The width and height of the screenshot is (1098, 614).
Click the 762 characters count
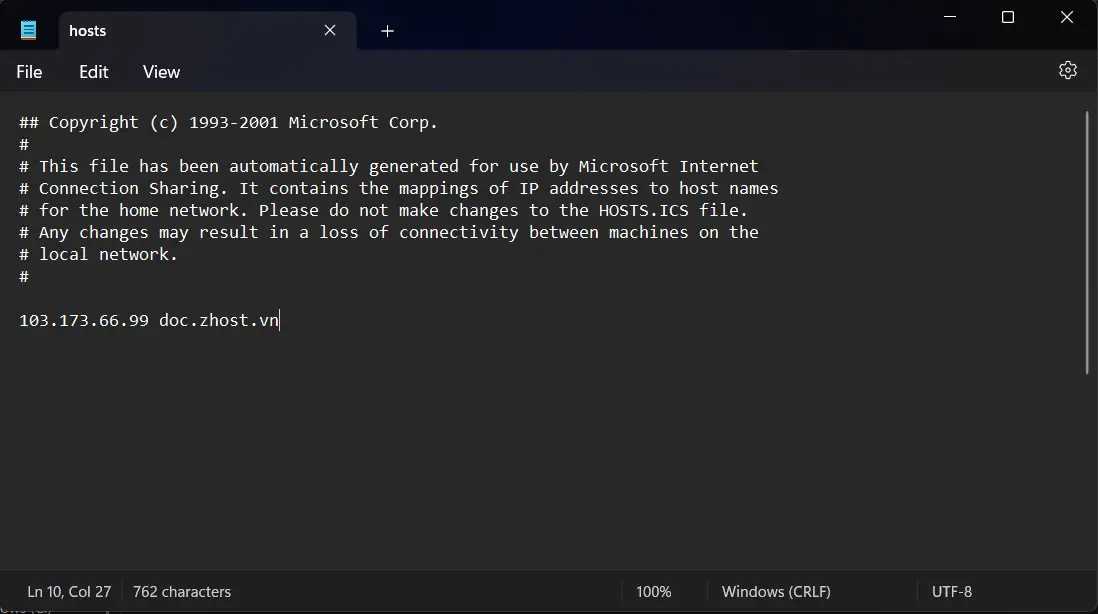tap(182, 592)
